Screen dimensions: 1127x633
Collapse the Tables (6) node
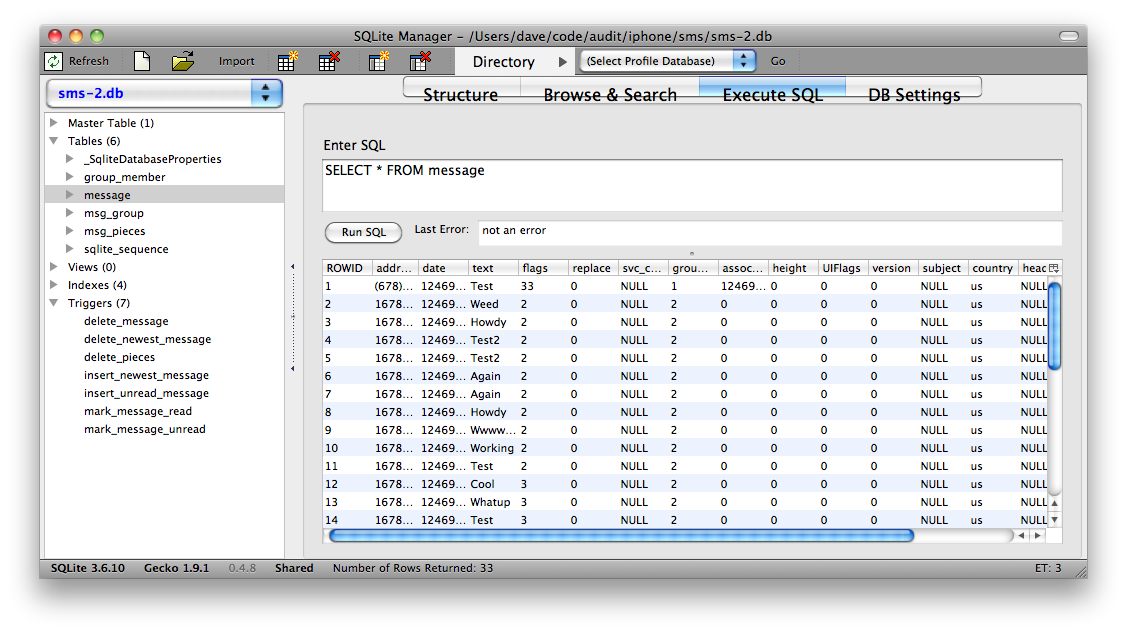(54, 141)
